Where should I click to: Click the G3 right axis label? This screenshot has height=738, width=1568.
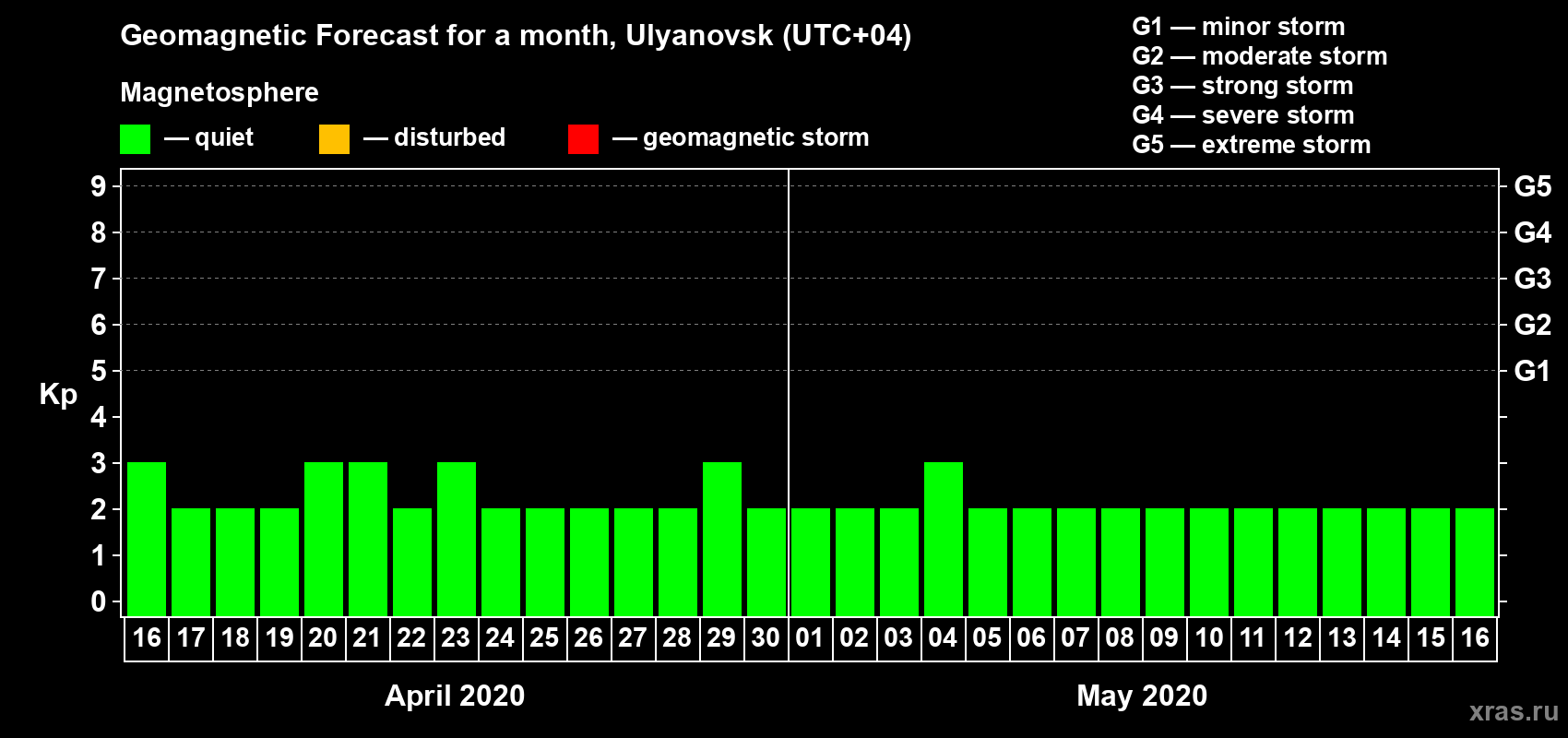click(1533, 279)
